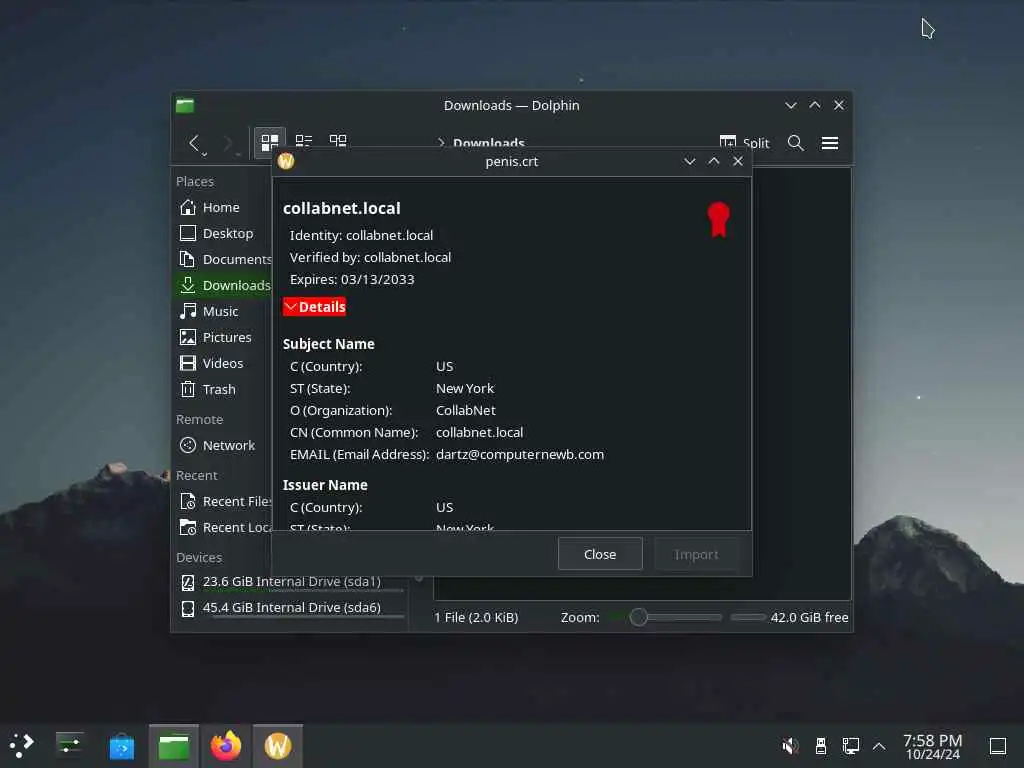The image size is (1024, 768).
Task: Click the Dolphin window green folder icon
Action: coord(185,105)
